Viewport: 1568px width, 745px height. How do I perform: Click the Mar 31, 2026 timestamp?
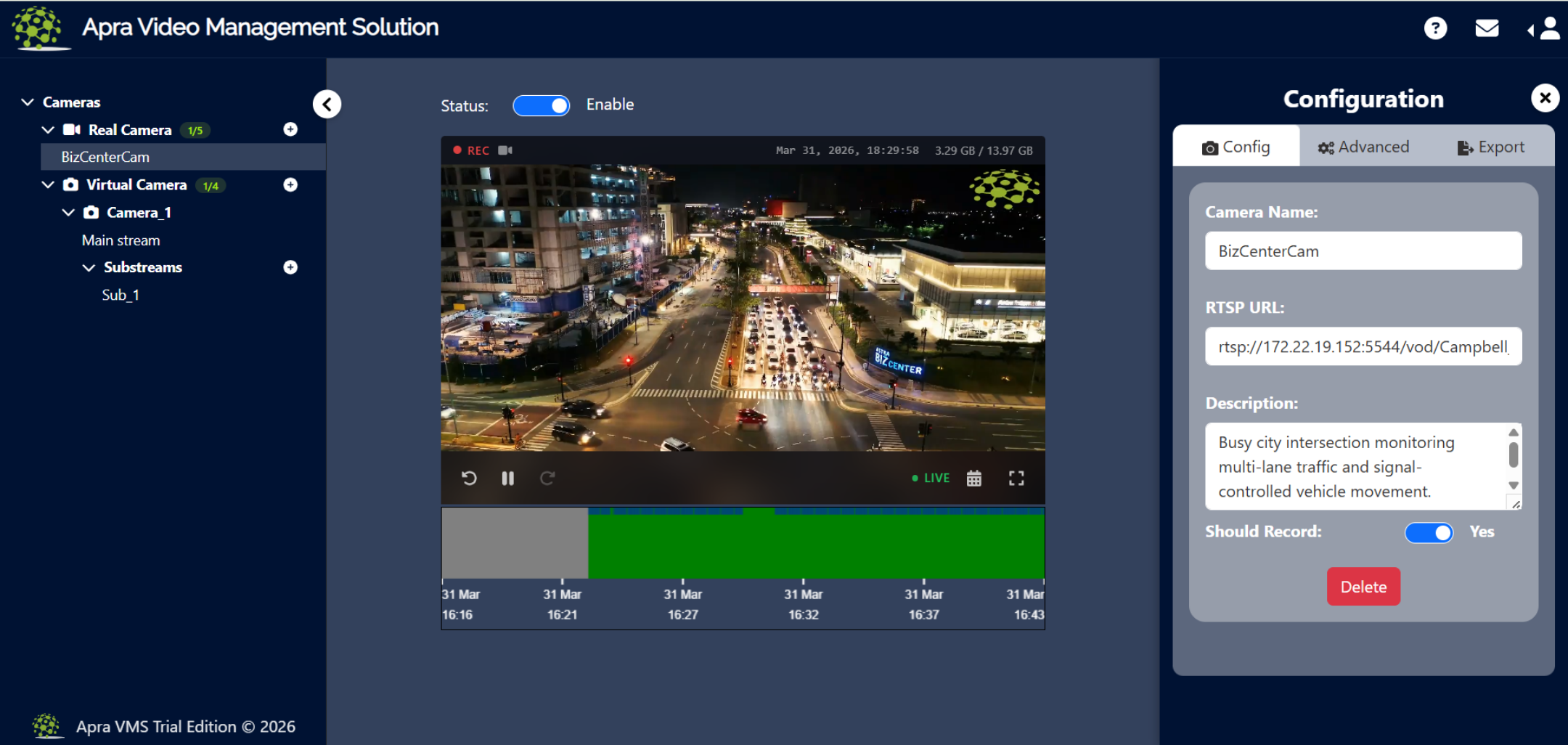[x=847, y=150]
